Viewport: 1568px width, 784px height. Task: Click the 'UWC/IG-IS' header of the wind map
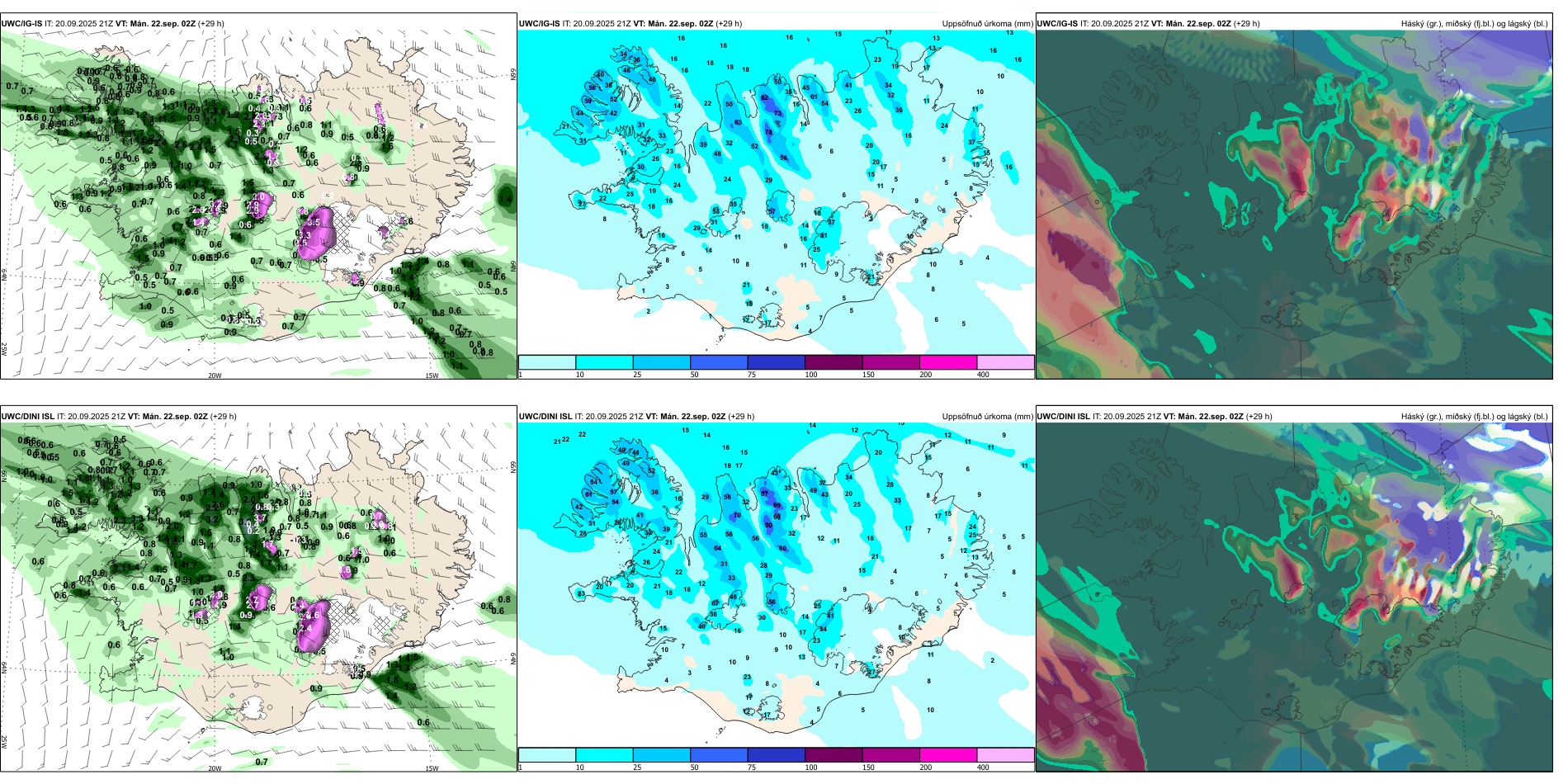tap(21, 24)
